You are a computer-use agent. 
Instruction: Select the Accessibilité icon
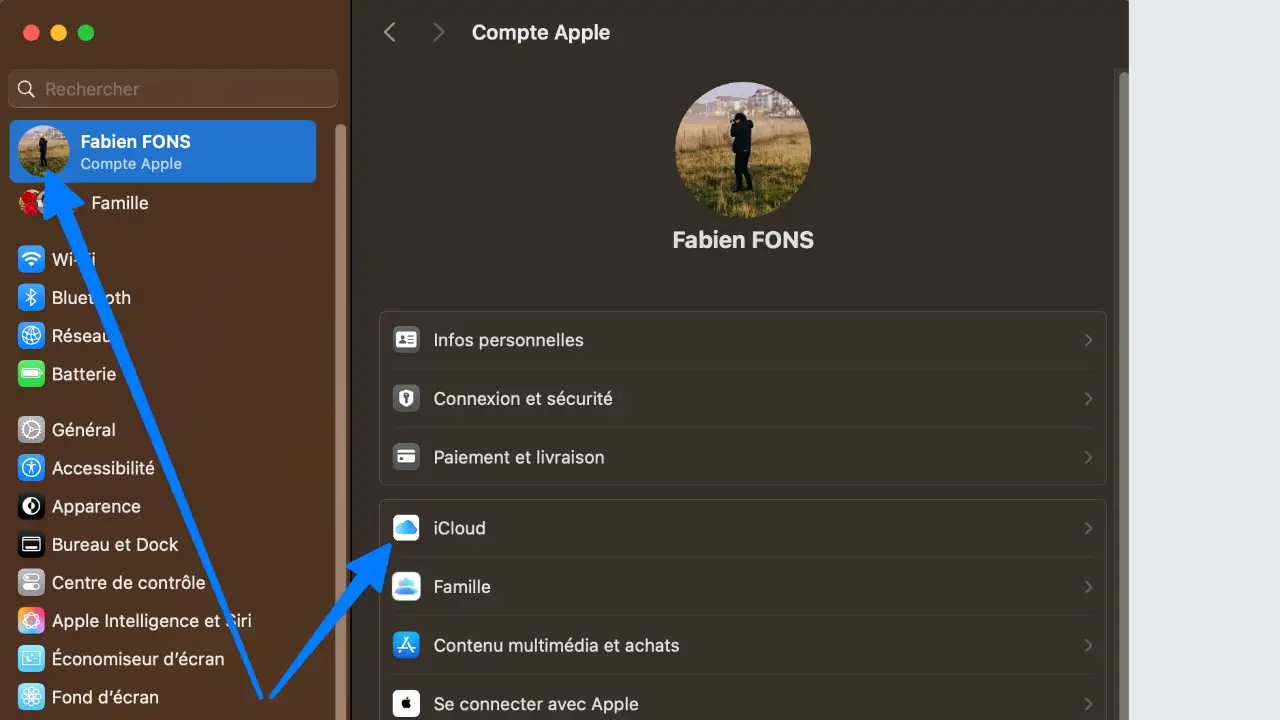(32, 468)
